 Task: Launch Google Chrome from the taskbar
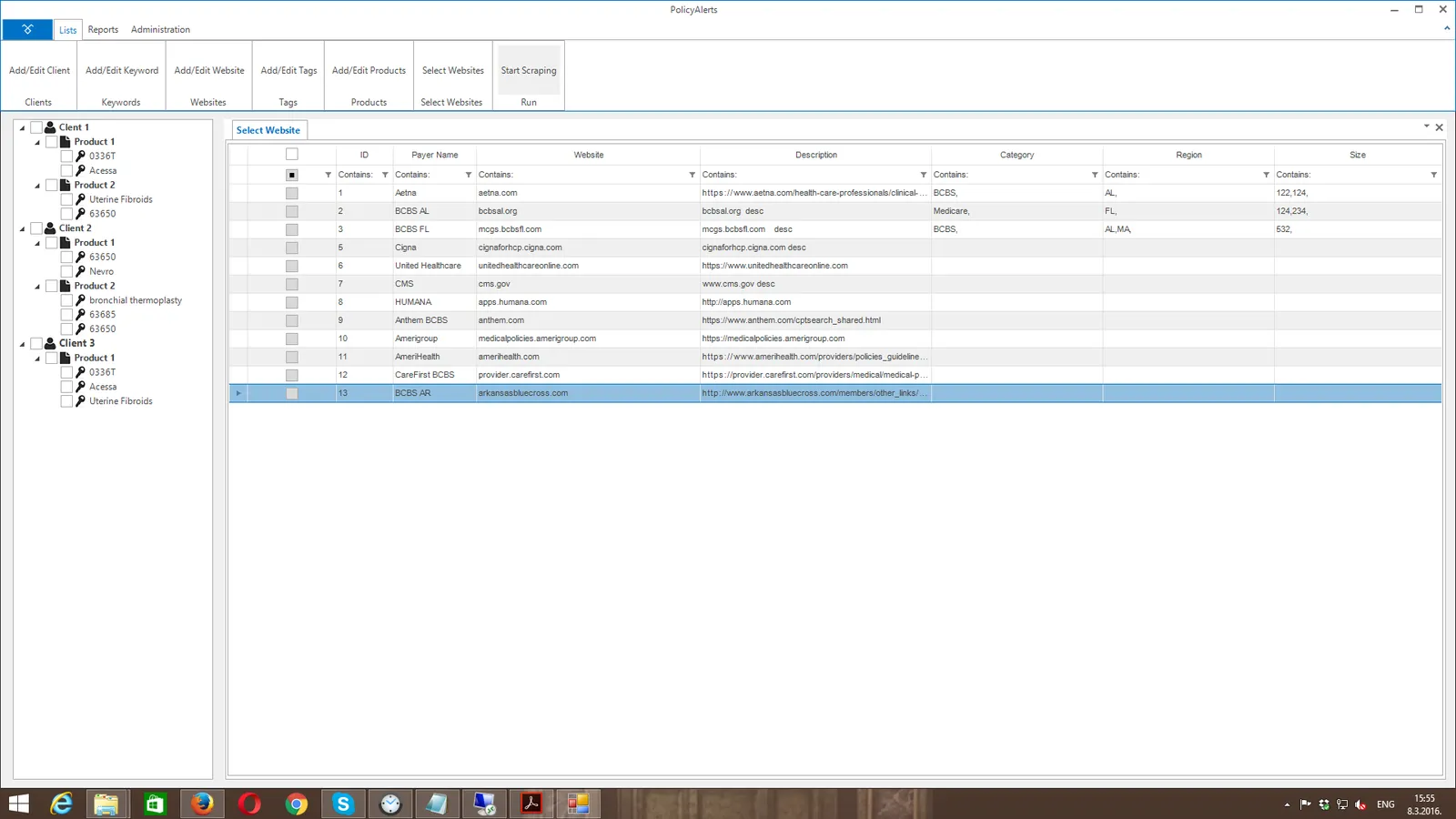(x=297, y=804)
